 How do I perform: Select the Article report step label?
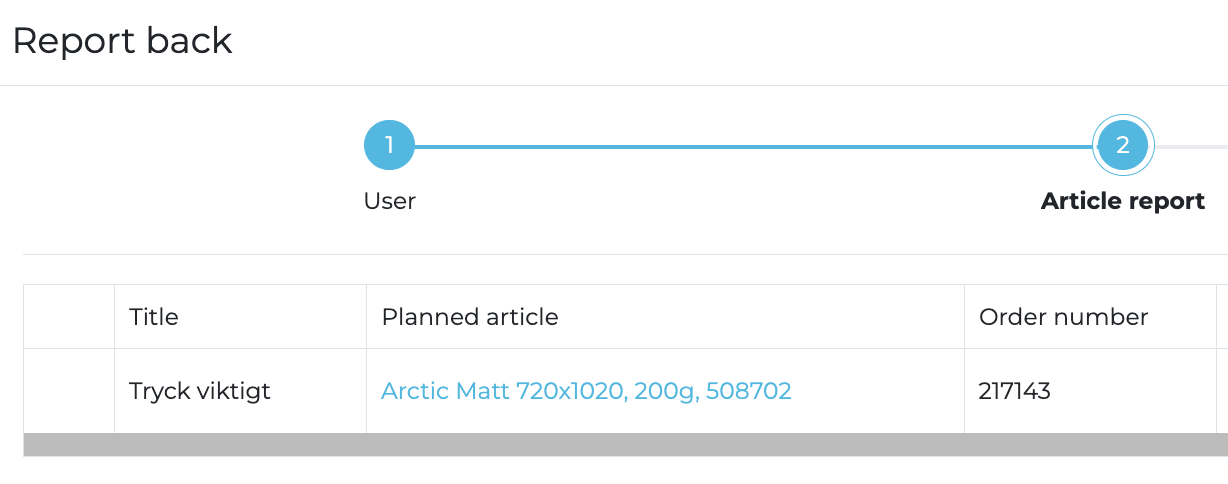point(1122,201)
